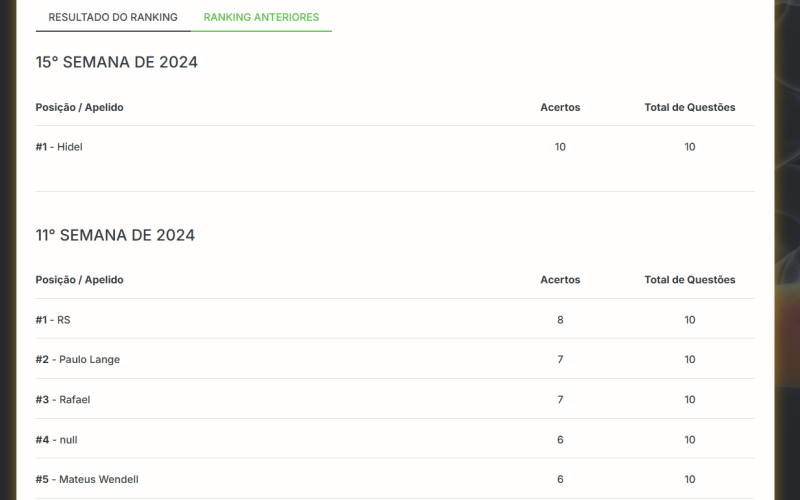Click the Paulo Lange ranking name
This screenshot has height=500, width=800.
89,360
